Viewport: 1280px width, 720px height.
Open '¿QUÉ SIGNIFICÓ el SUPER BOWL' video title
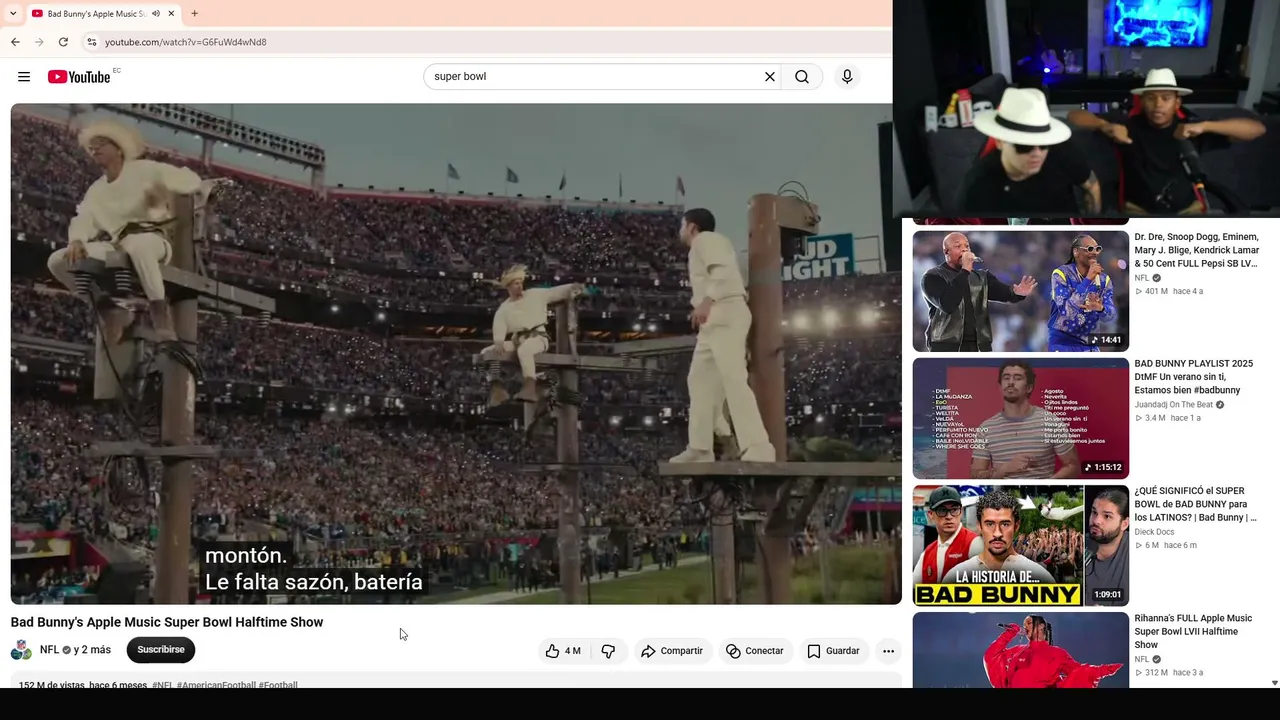(x=1195, y=504)
